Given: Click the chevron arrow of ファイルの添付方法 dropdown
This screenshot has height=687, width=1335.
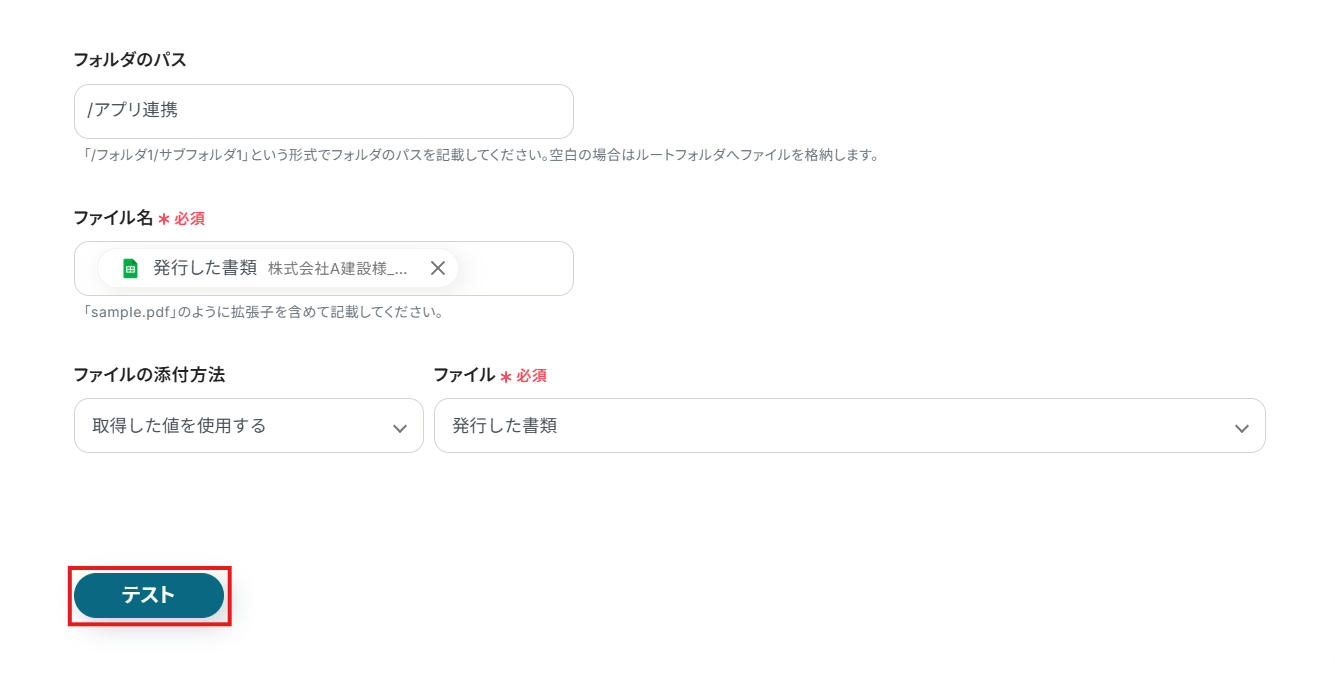Looking at the screenshot, I should 400,428.
